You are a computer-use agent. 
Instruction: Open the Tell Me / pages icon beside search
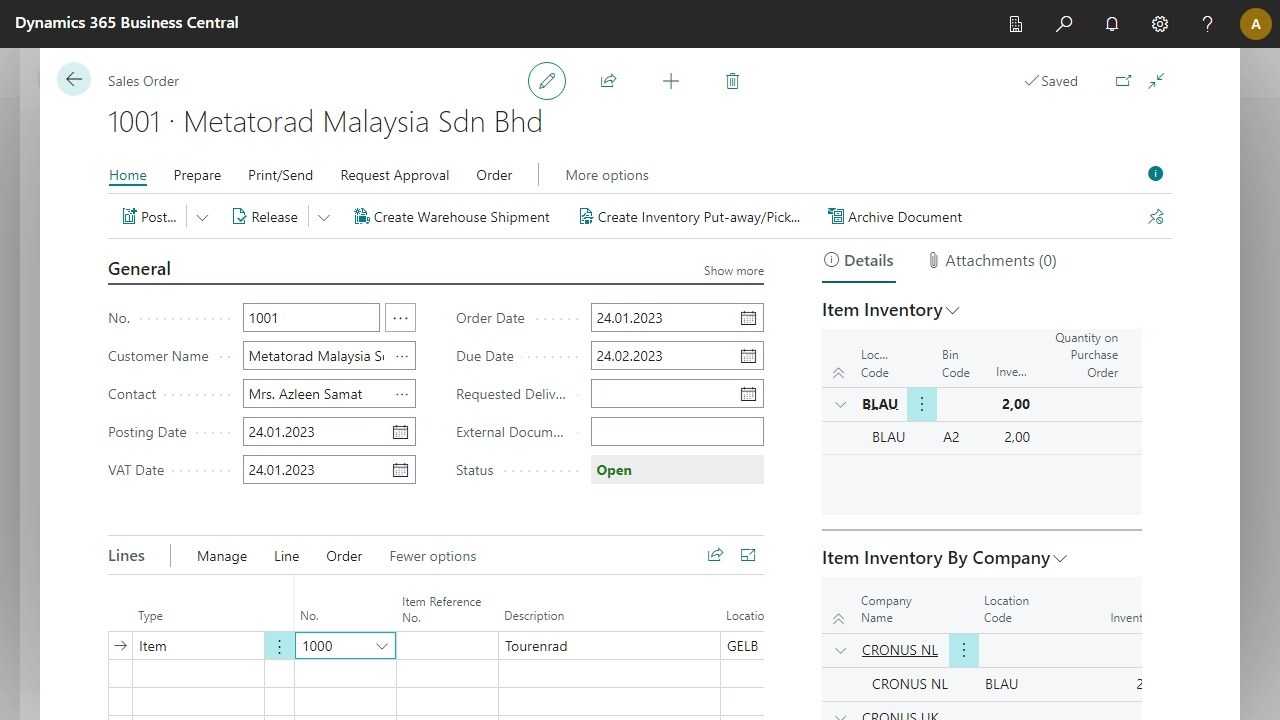coord(1016,23)
